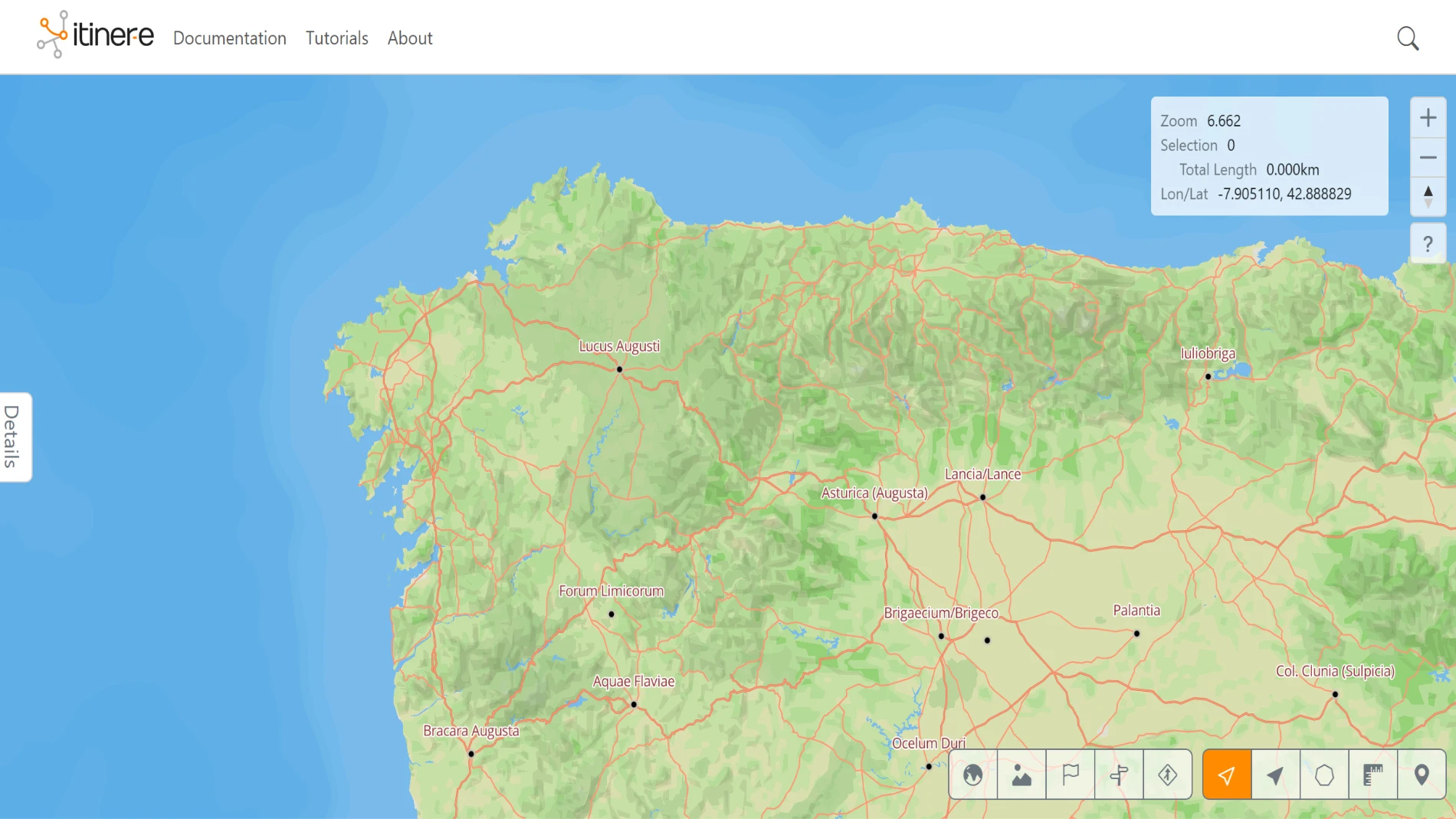Open the help question mark panel
Screen dimensions: 1456x819
coord(1428,244)
